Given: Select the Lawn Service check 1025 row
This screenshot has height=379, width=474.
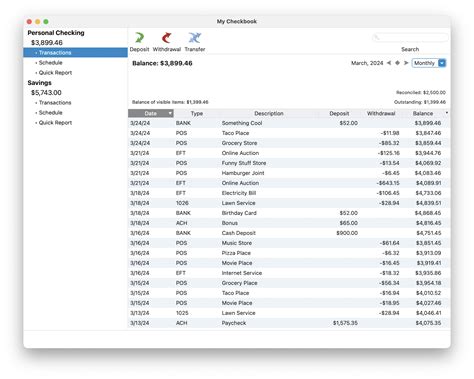Looking at the screenshot, I should 289,313.
